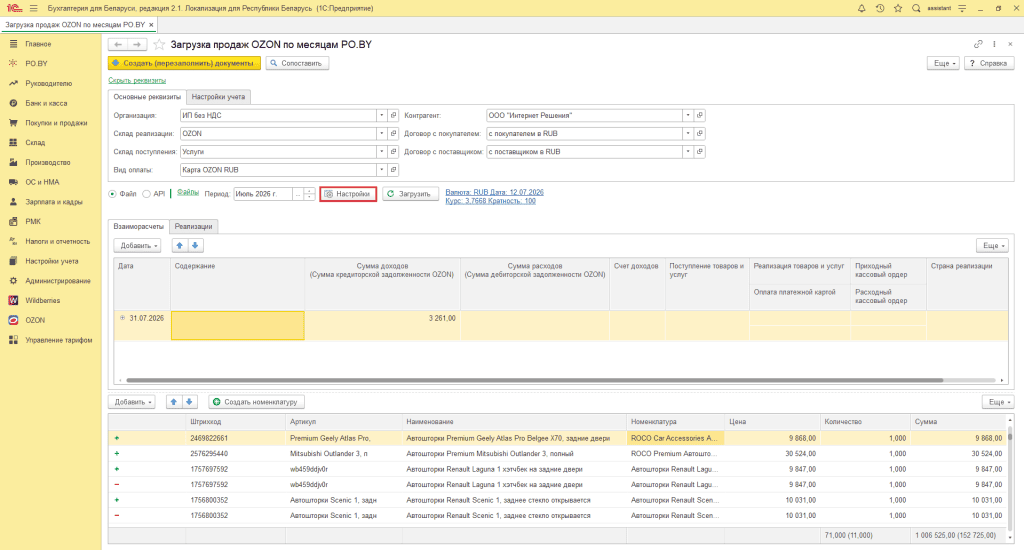This screenshot has width=1024, height=550.
Task: Open Контрагент field's open-record icon
Action: 699,116
